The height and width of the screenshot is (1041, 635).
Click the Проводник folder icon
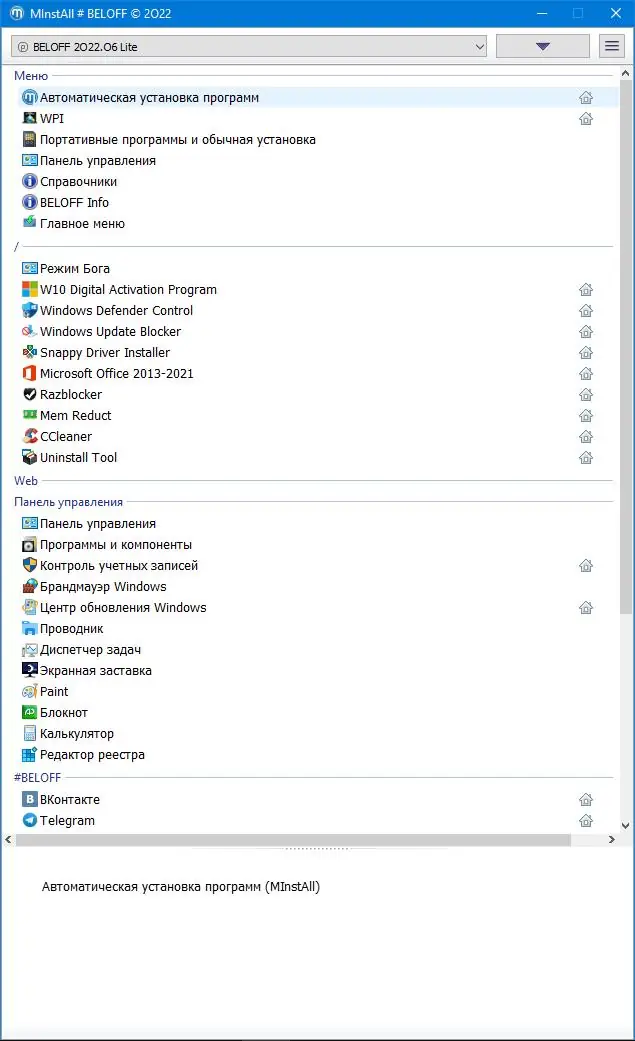(x=29, y=628)
